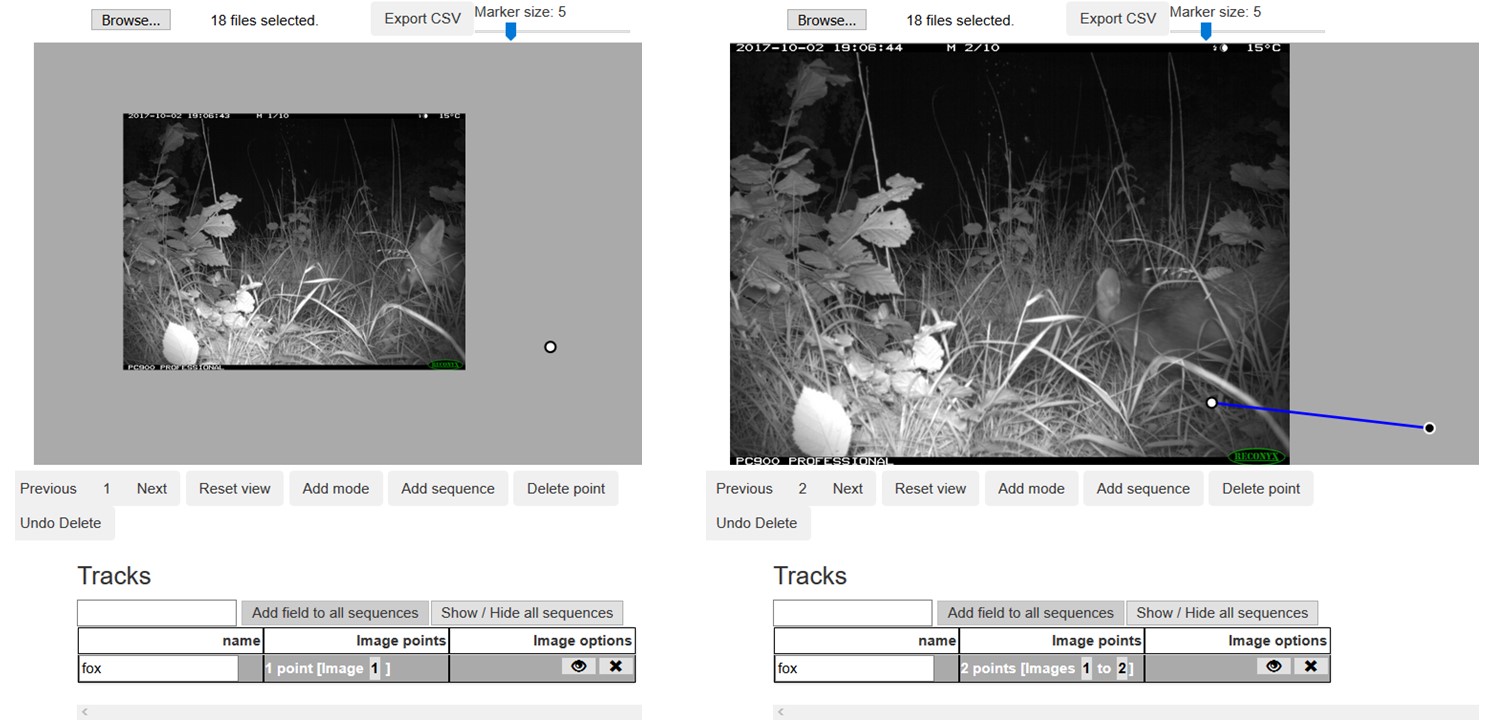This screenshot has width=1512, height=720.
Task: Click left scroll arrow under left table
Action: pos(85,712)
